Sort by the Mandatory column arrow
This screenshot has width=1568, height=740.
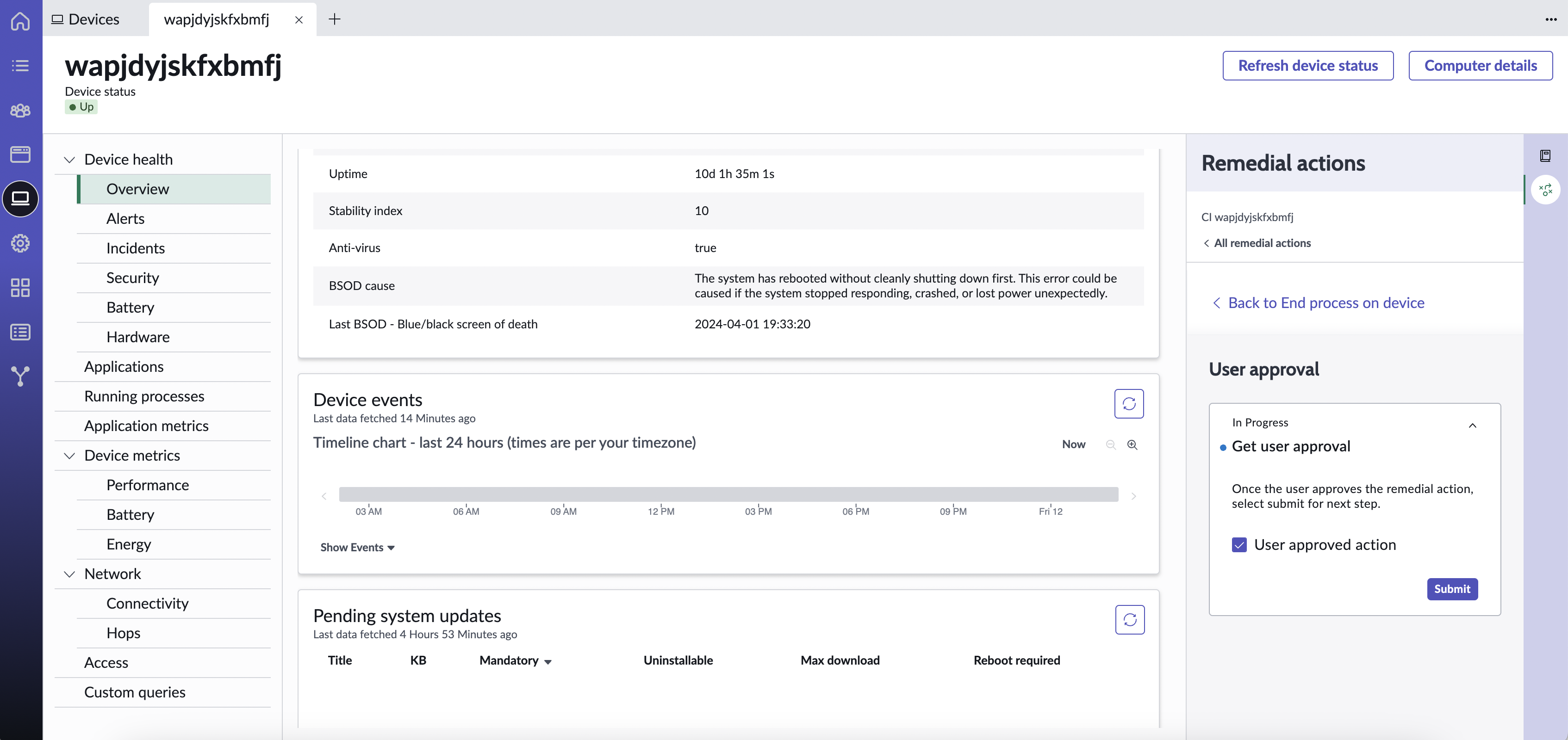point(548,661)
